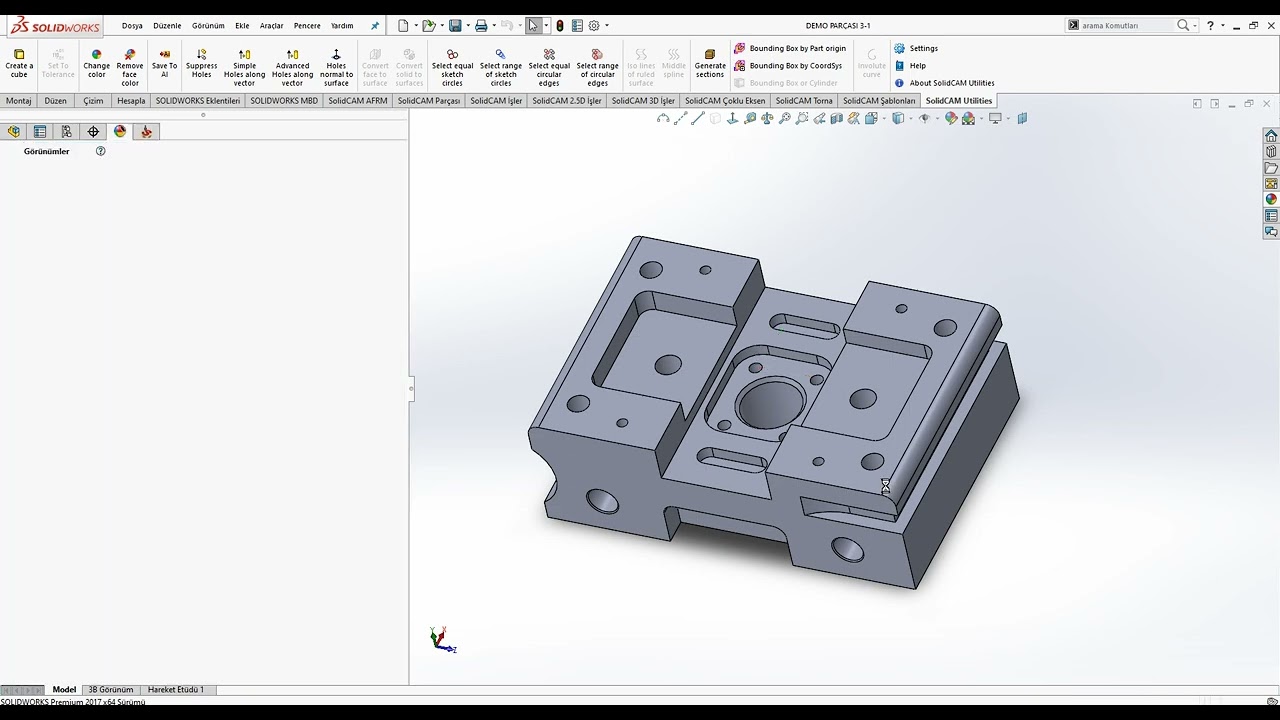This screenshot has width=1280, height=720.
Task: Open SolidCAM Utilities Help
Action: 910,66
